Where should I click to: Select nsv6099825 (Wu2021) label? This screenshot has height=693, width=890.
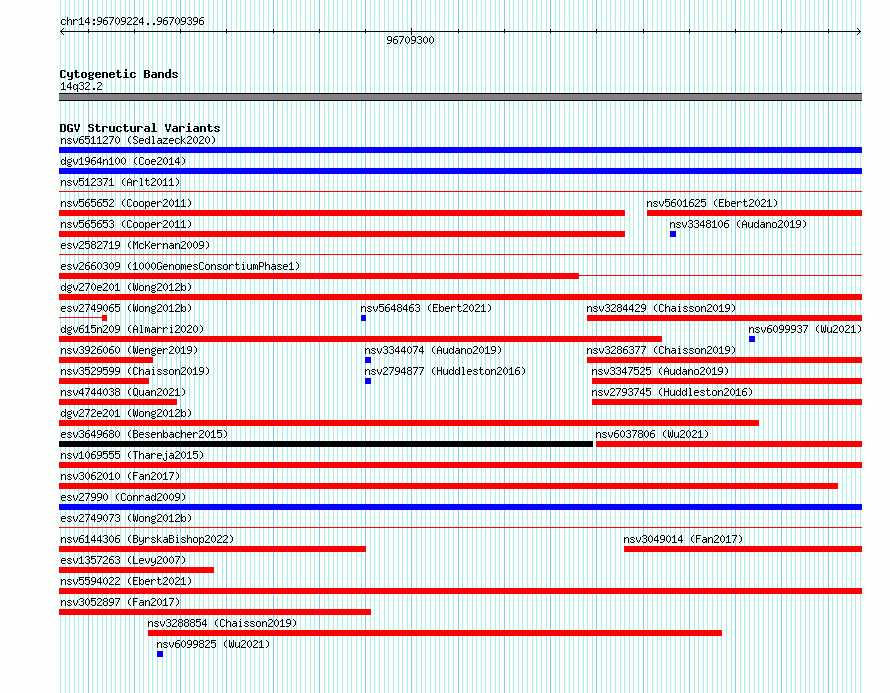213,644
